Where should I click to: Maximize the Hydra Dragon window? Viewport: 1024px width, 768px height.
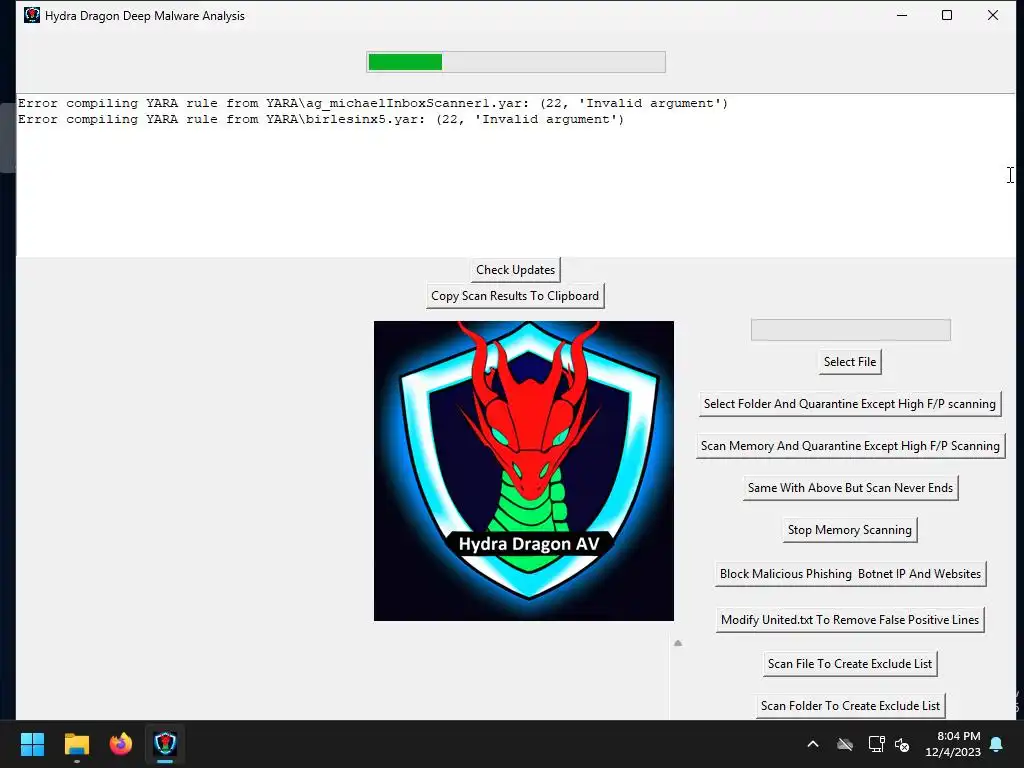click(x=947, y=15)
